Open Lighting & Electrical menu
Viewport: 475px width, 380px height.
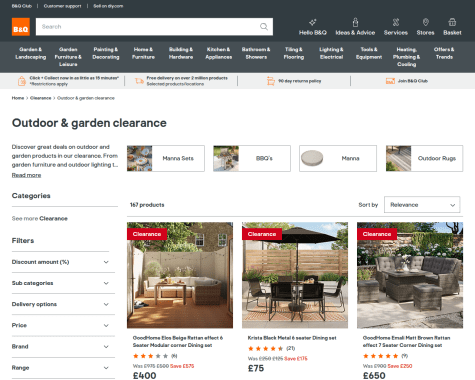[x=331, y=53]
